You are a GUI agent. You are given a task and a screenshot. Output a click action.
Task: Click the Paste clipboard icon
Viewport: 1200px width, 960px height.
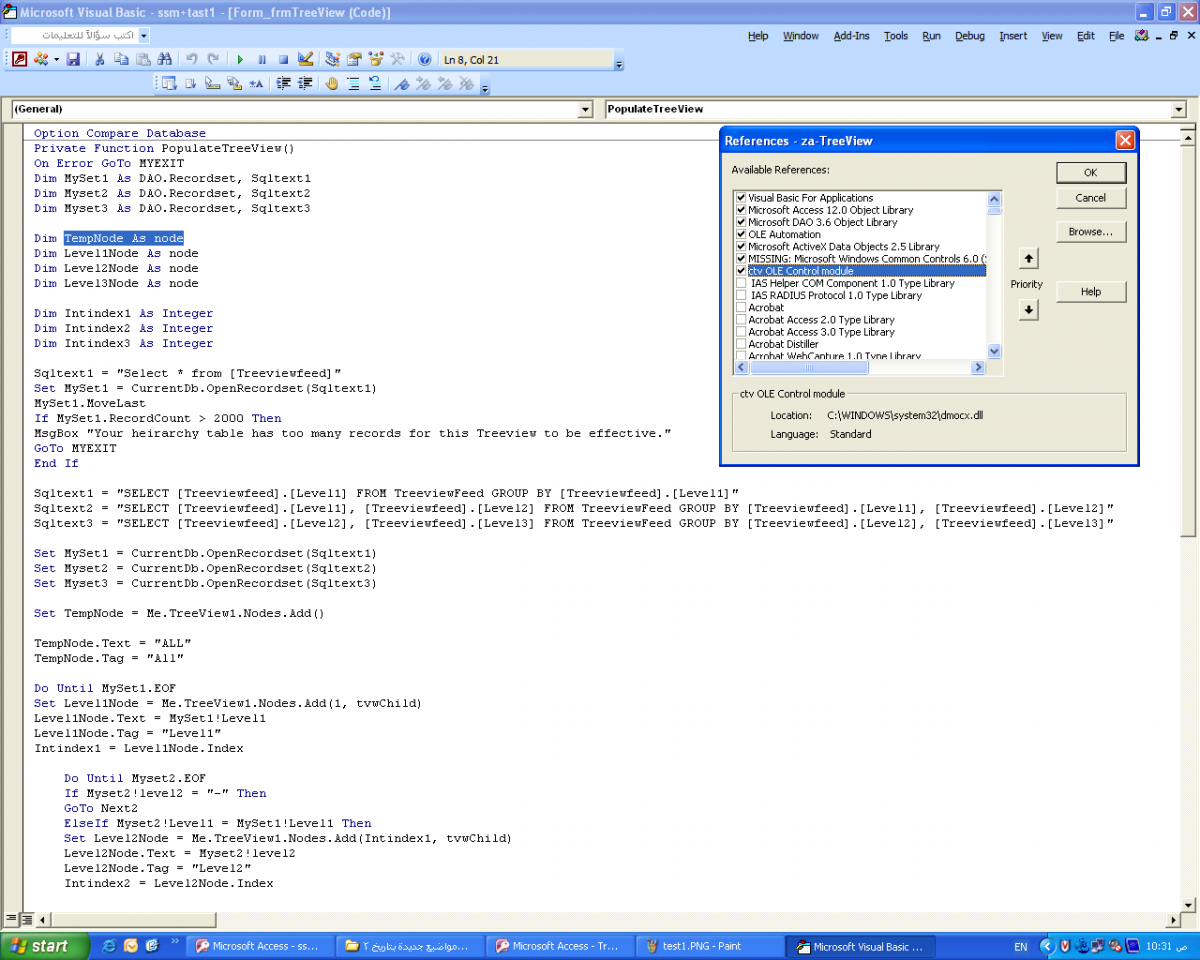[144, 60]
